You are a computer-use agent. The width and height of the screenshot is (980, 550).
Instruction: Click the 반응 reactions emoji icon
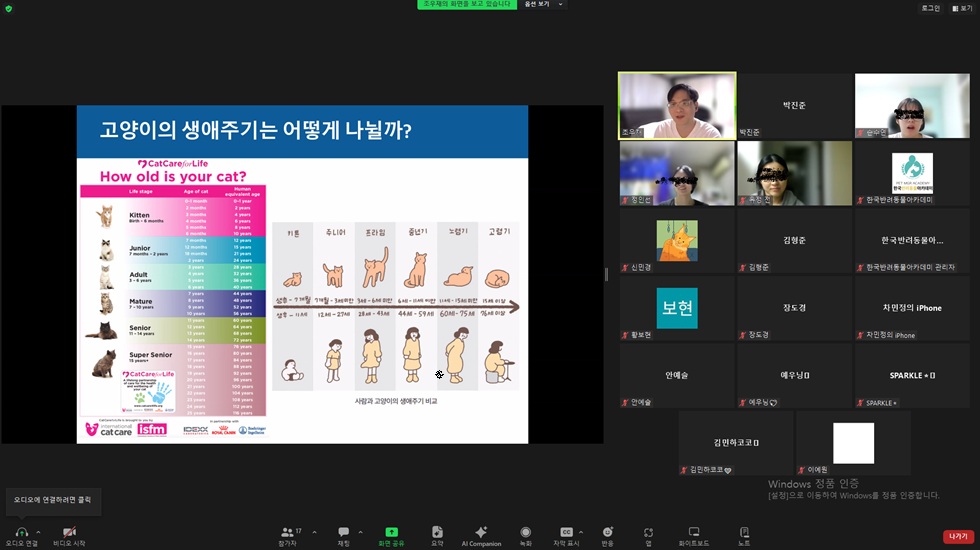(x=608, y=532)
